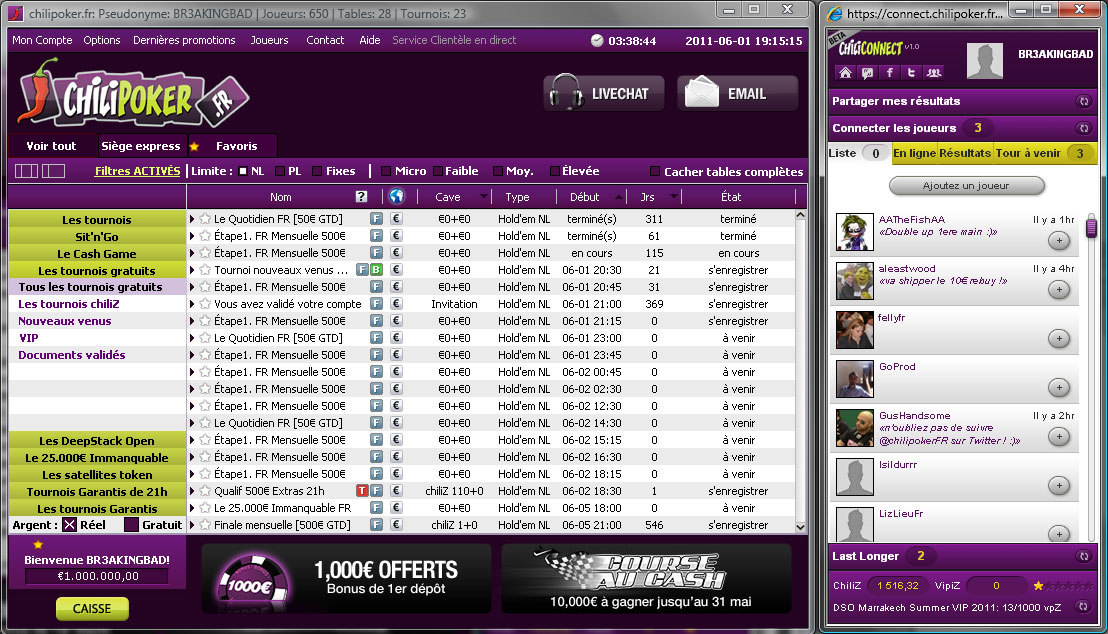
Task: Open the Options menu
Action: tap(102, 40)
